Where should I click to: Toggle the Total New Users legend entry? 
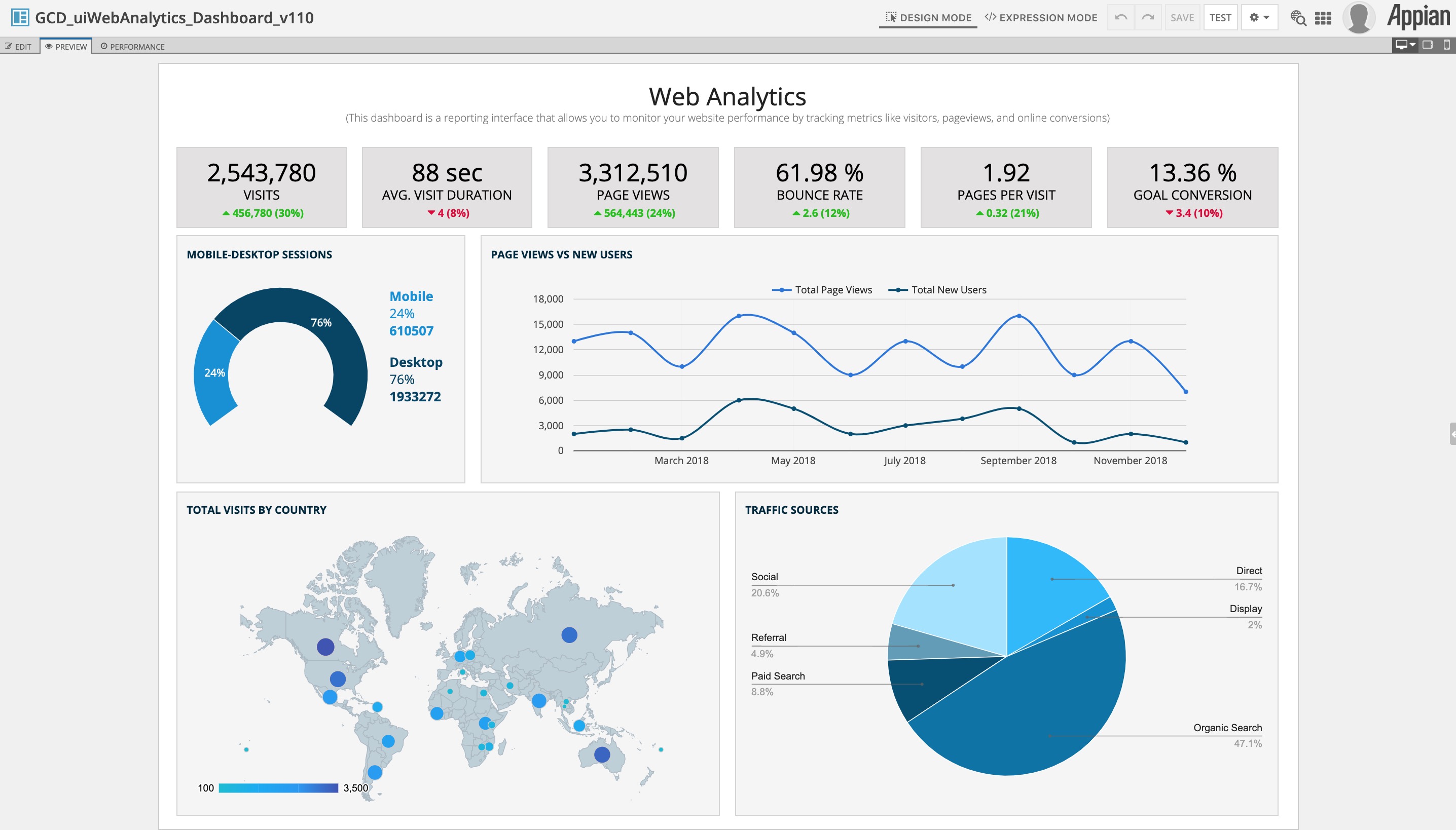coord(938,290)
